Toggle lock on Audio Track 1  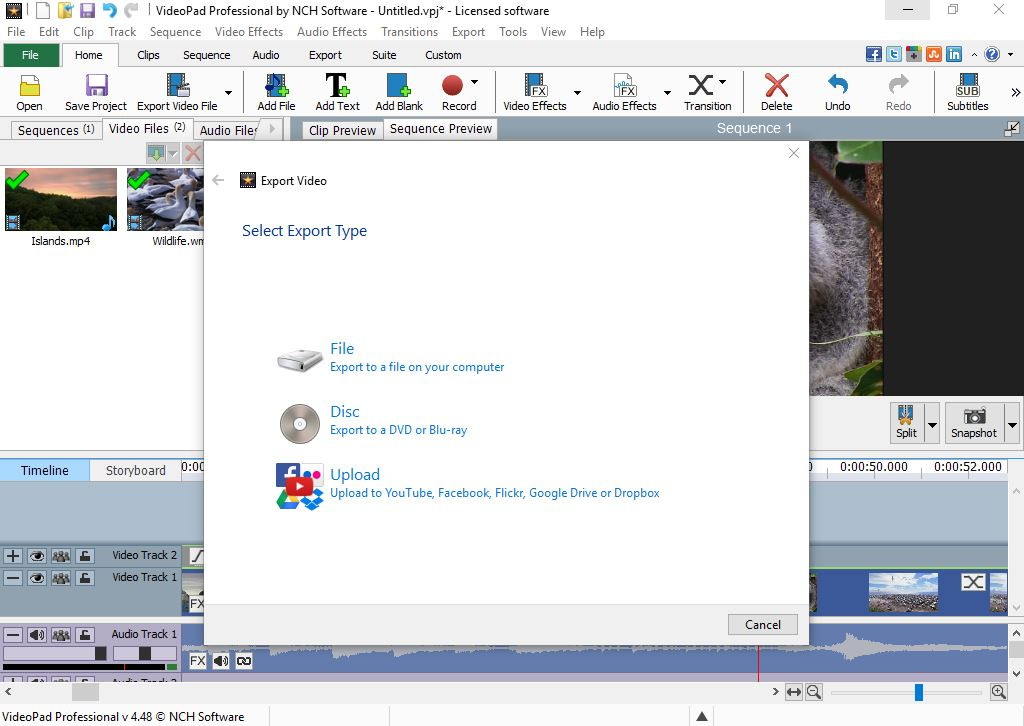coord(85,635)
